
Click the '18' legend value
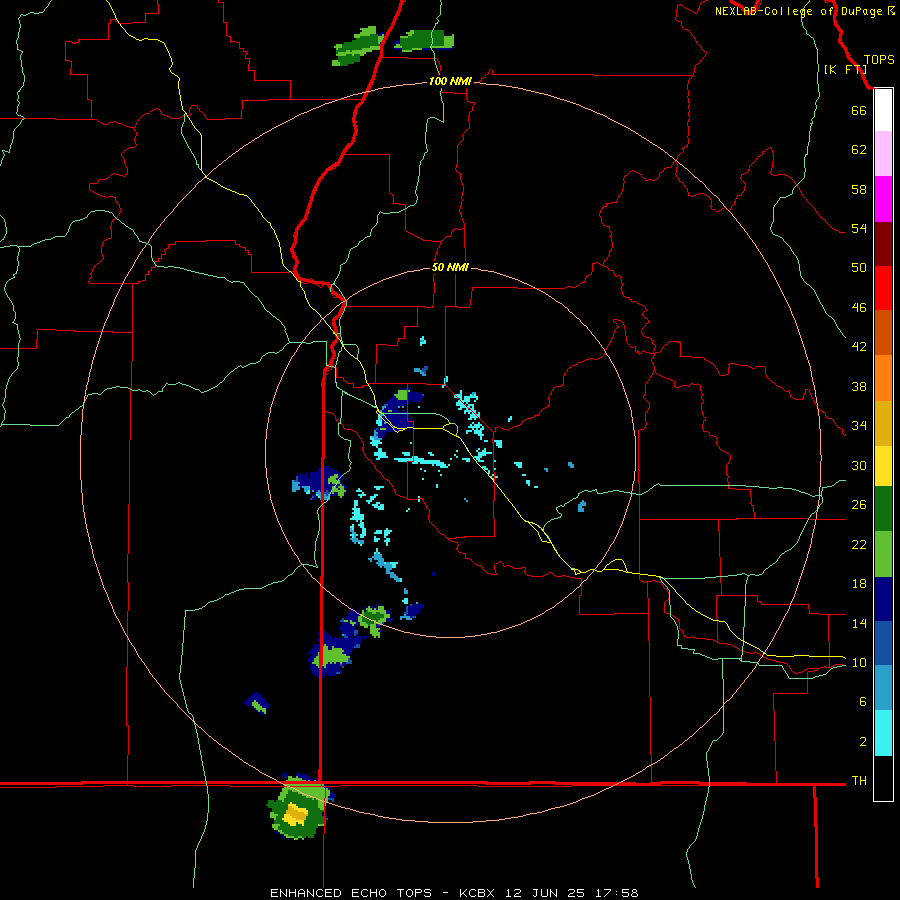859,584
